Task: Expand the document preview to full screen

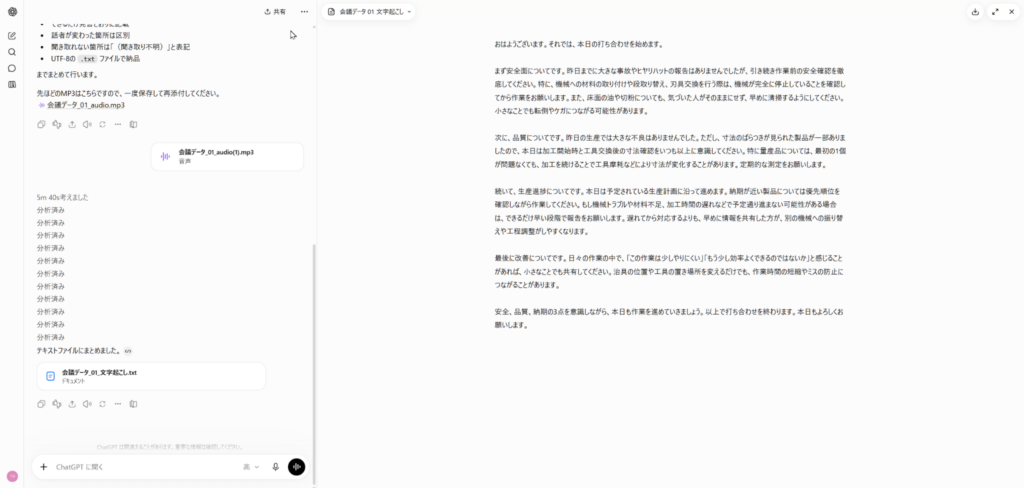Action: pos(995,12)
